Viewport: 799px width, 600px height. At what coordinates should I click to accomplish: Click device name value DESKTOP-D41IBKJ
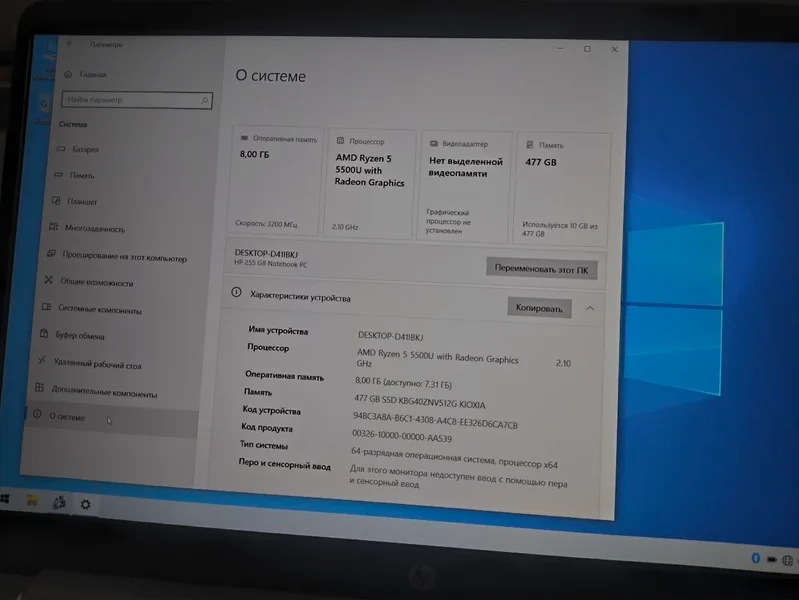pos(390,336)
